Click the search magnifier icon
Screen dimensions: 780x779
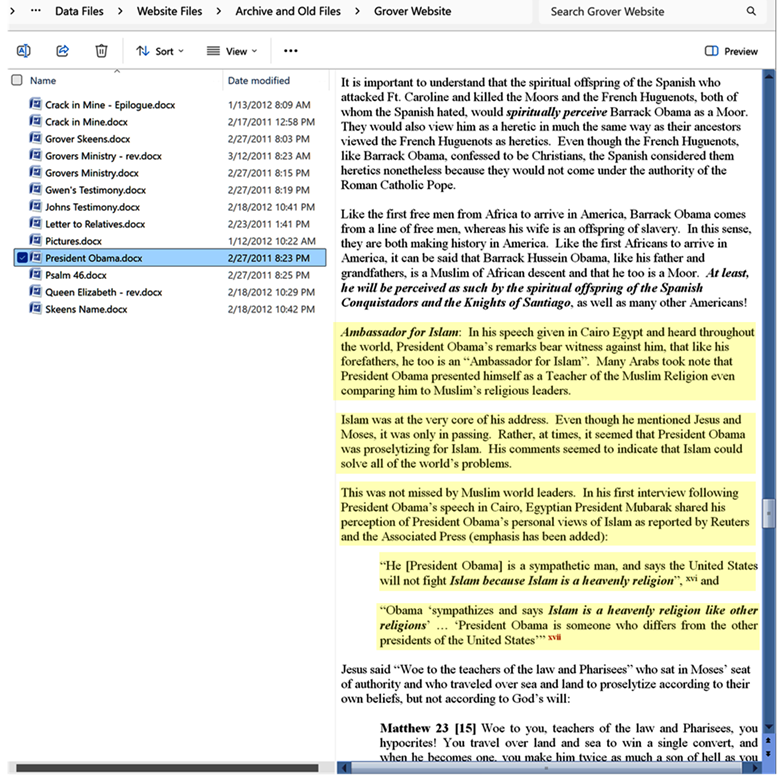(751, 11)
